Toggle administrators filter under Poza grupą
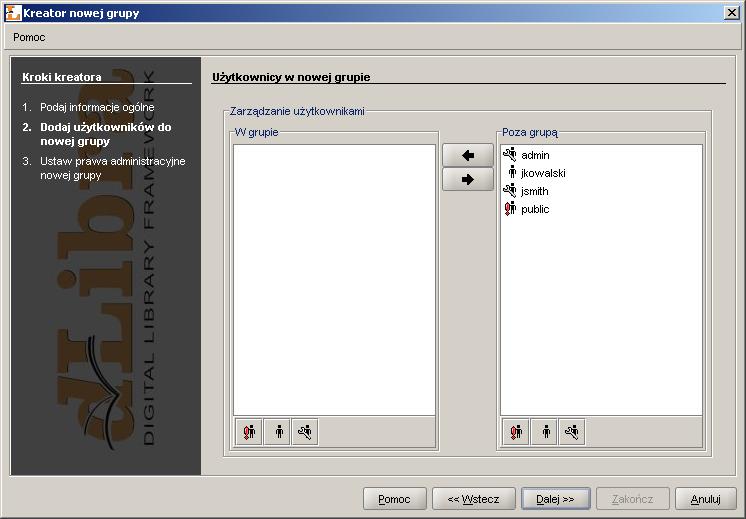This screenshot has height=519, width=746. [x=572, y=432]
